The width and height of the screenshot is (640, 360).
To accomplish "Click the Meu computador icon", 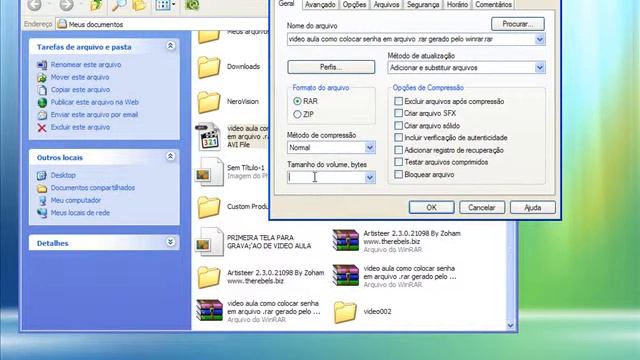I will [x=42, y=200].
